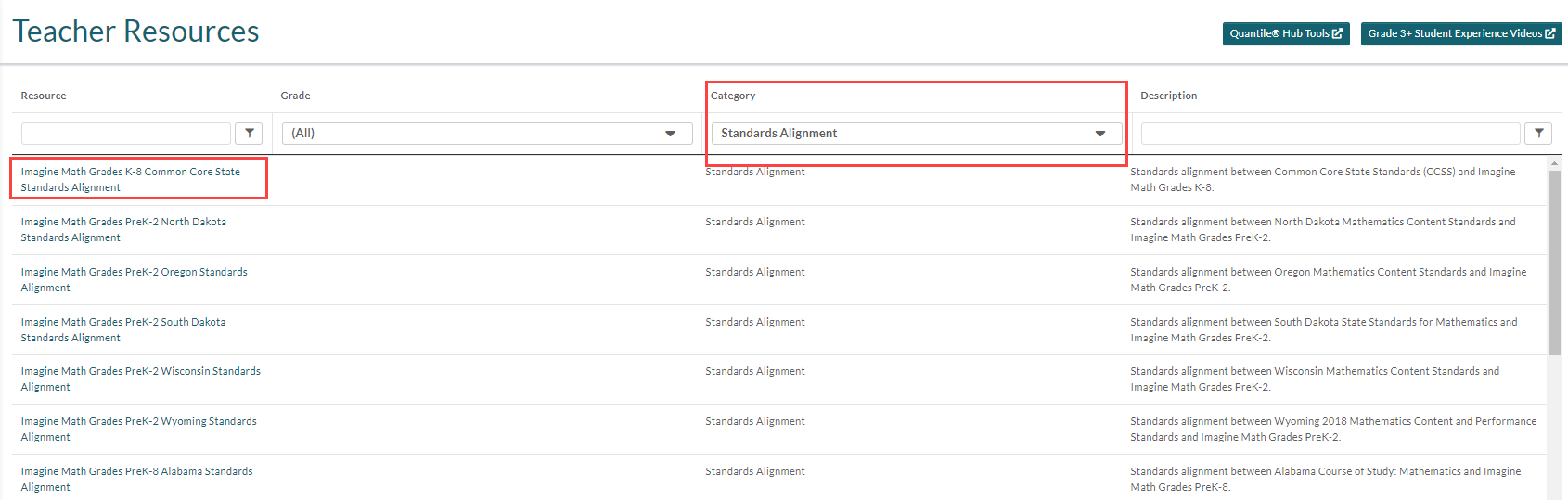Open the Category Standards Alignment dropdown
1568x500 pixels.
coord(916,134)
